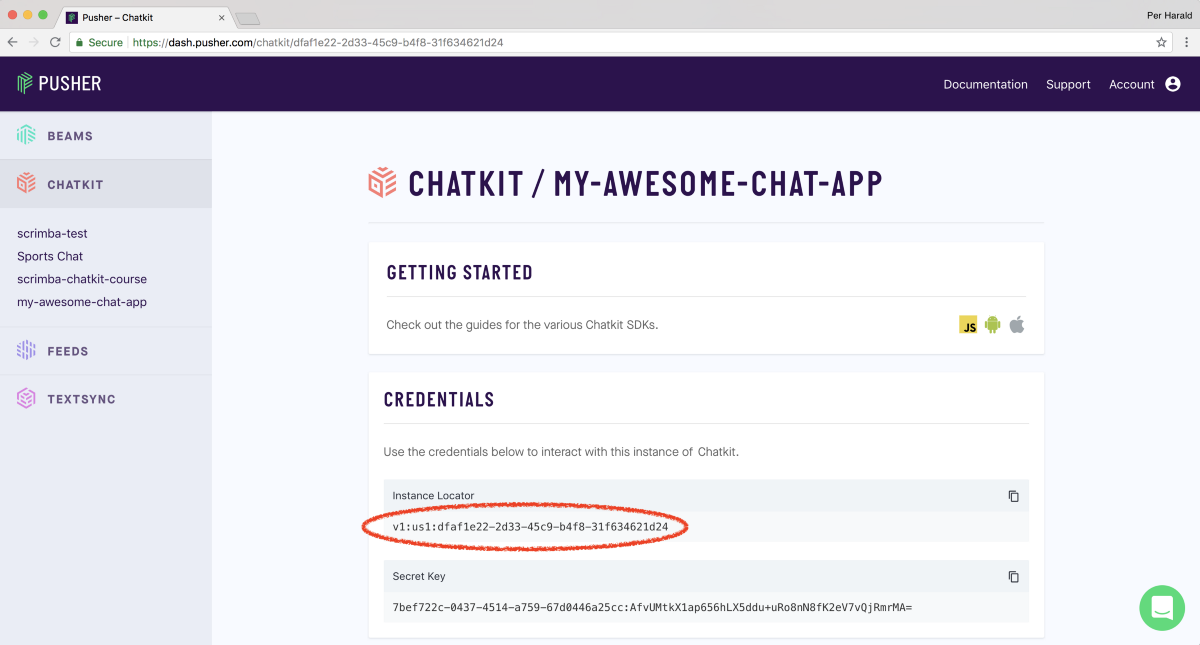Go forward in browser history
This screenshot has height=645, width=1200.
[x=34, y=42]
